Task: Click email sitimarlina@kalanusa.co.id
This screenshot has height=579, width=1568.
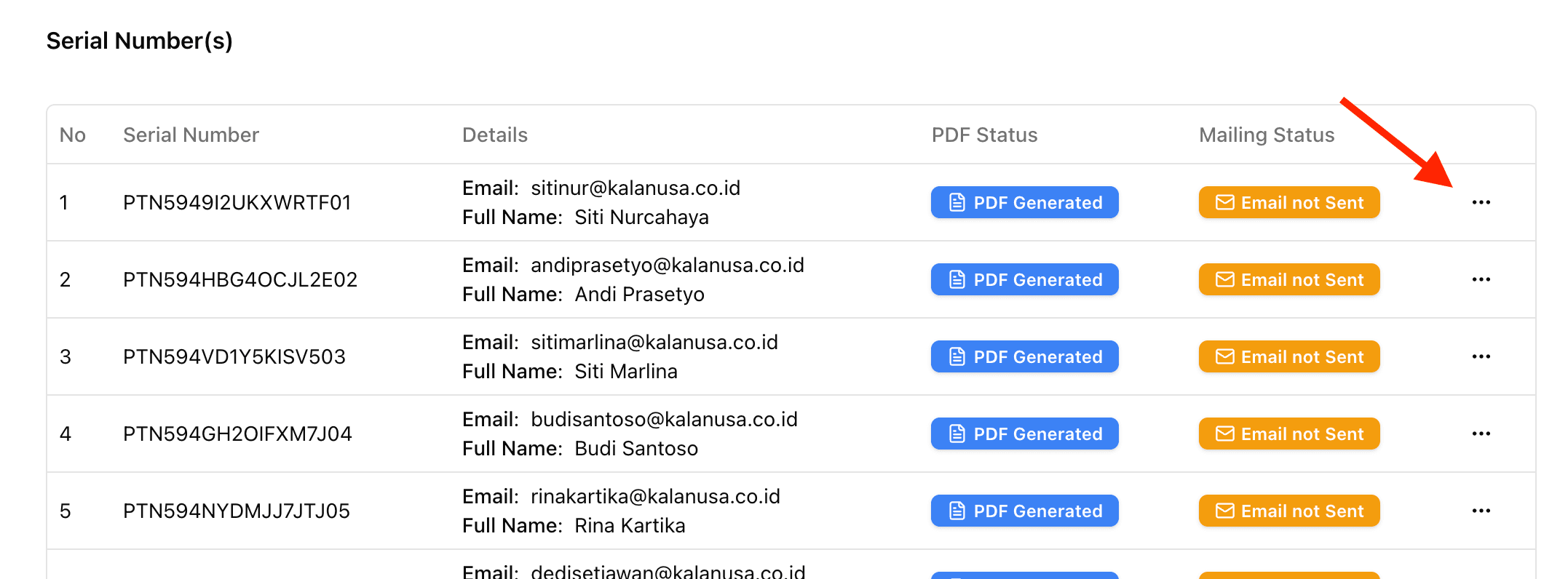Action: coord(654,342)
